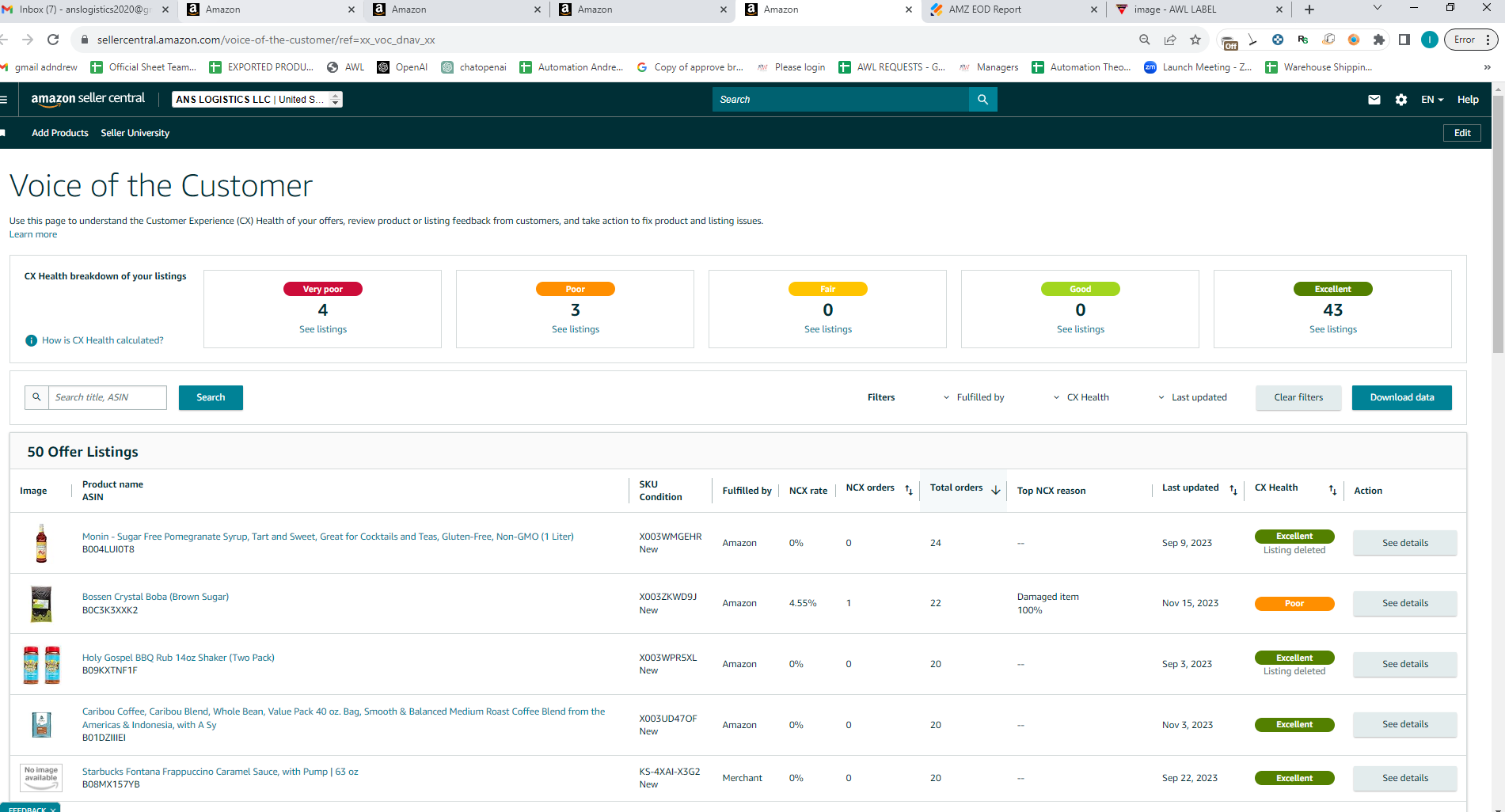Click the extension icon with the Off badge
The image size is (1505, 812).
tap(1229, 42)
